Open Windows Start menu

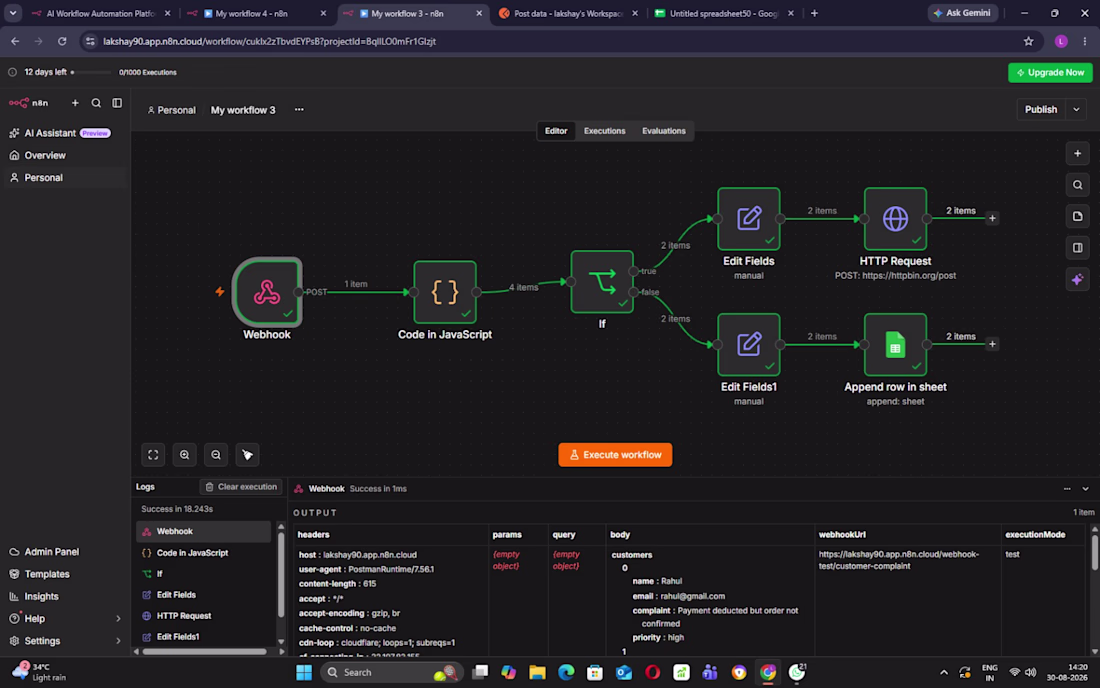[x=304, y=673]
